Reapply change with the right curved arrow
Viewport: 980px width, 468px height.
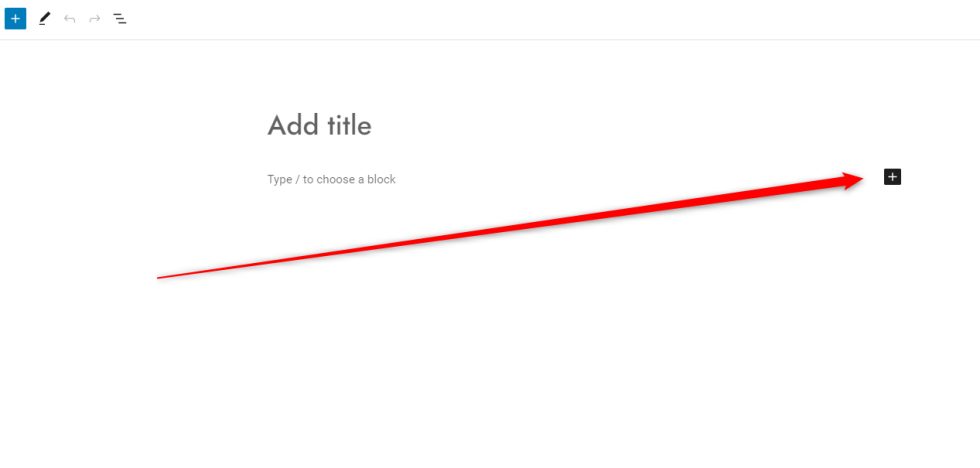(x=94, y=19)
